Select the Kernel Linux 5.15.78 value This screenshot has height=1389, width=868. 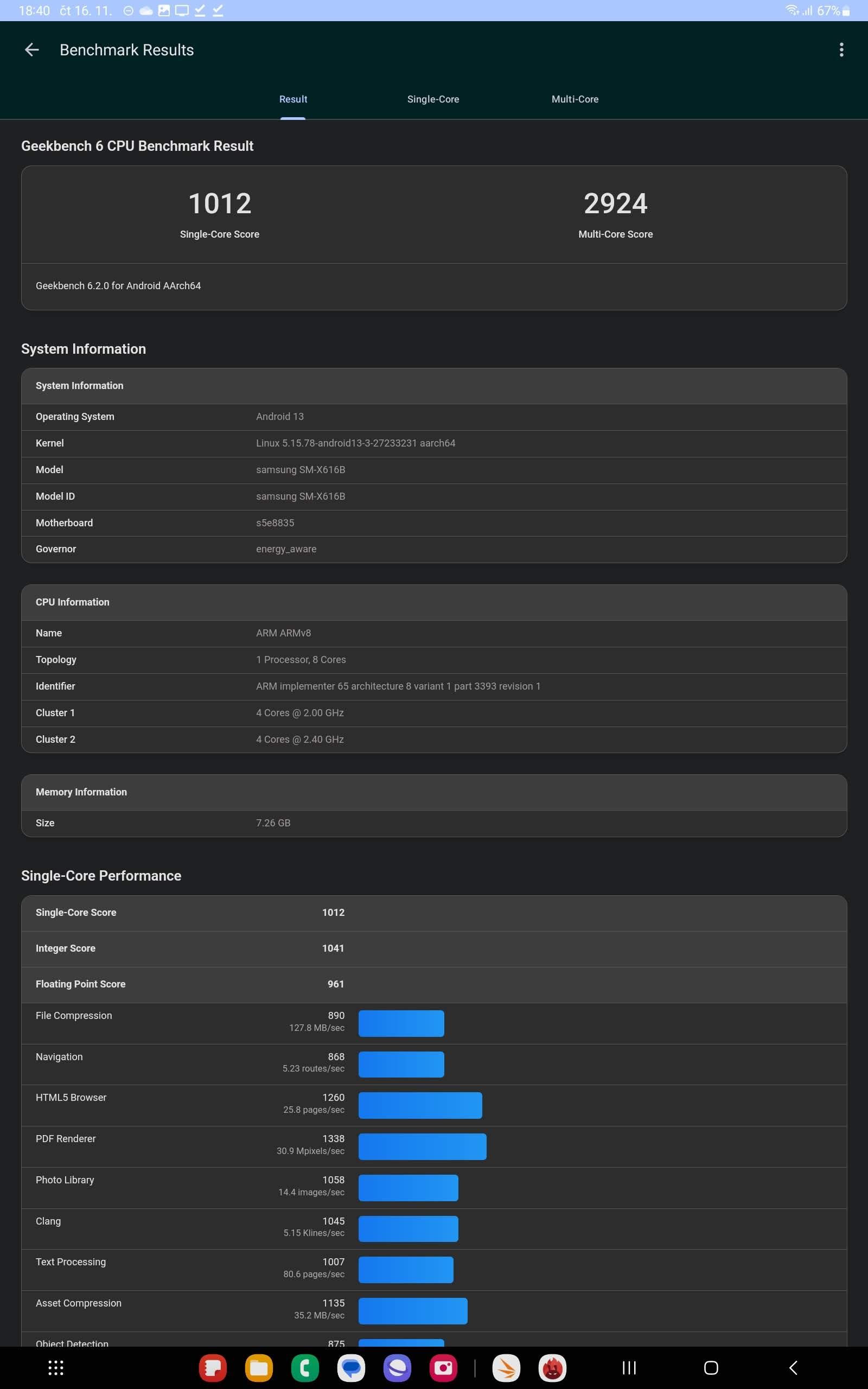coord(355,443)
